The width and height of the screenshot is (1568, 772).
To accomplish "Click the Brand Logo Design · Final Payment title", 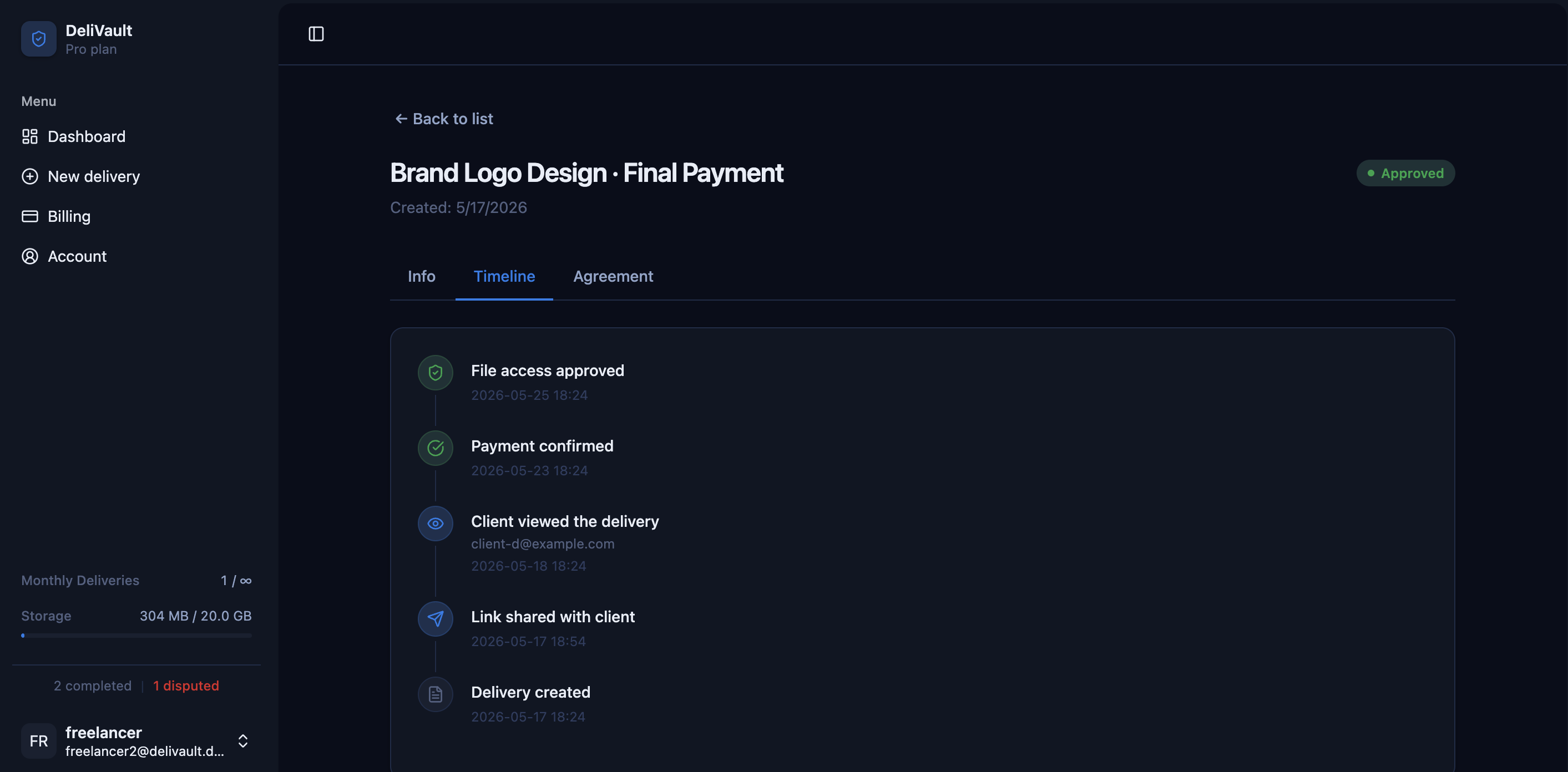I will tap(586, 173).
